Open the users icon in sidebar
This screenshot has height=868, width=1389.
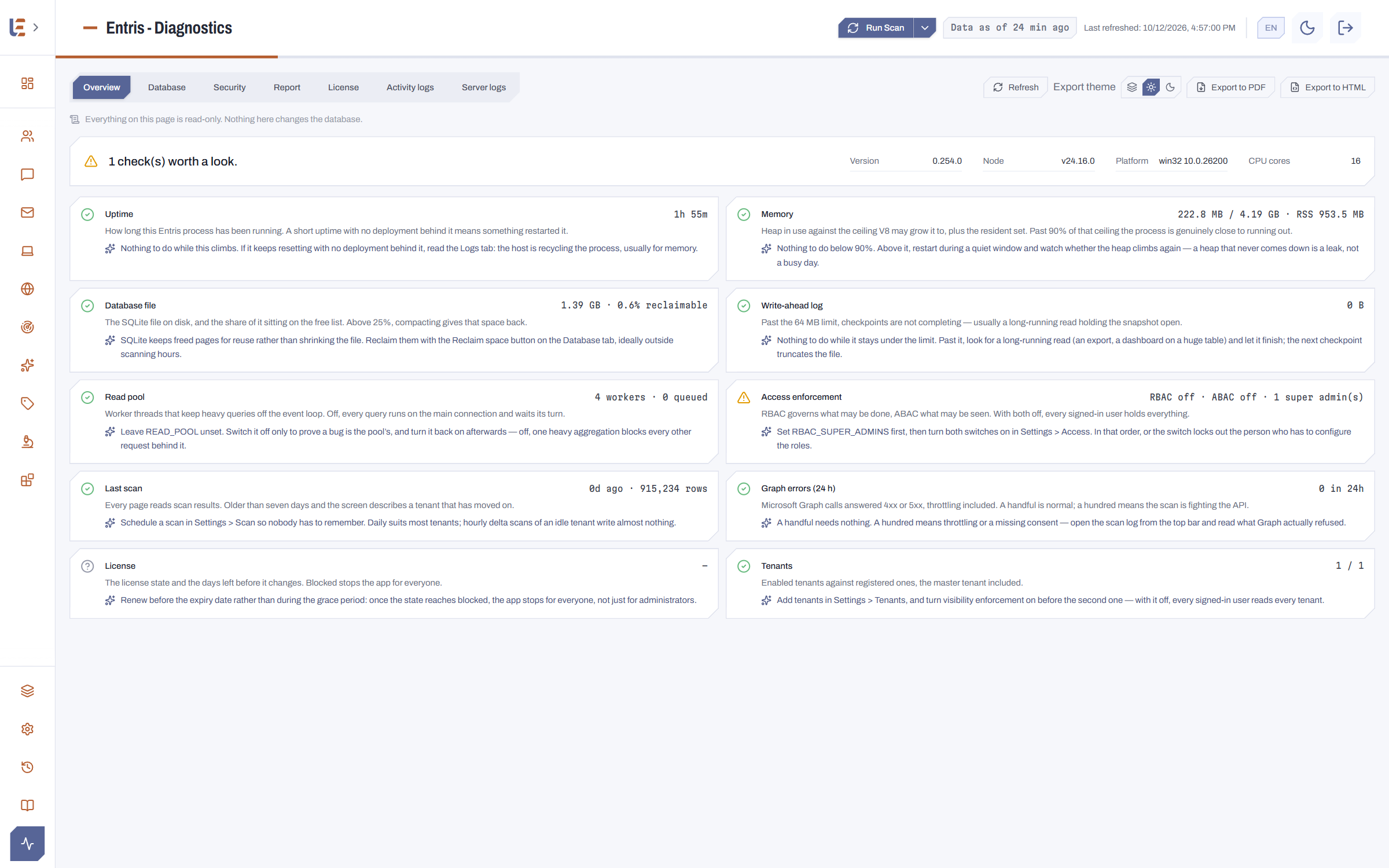(27, 136)
